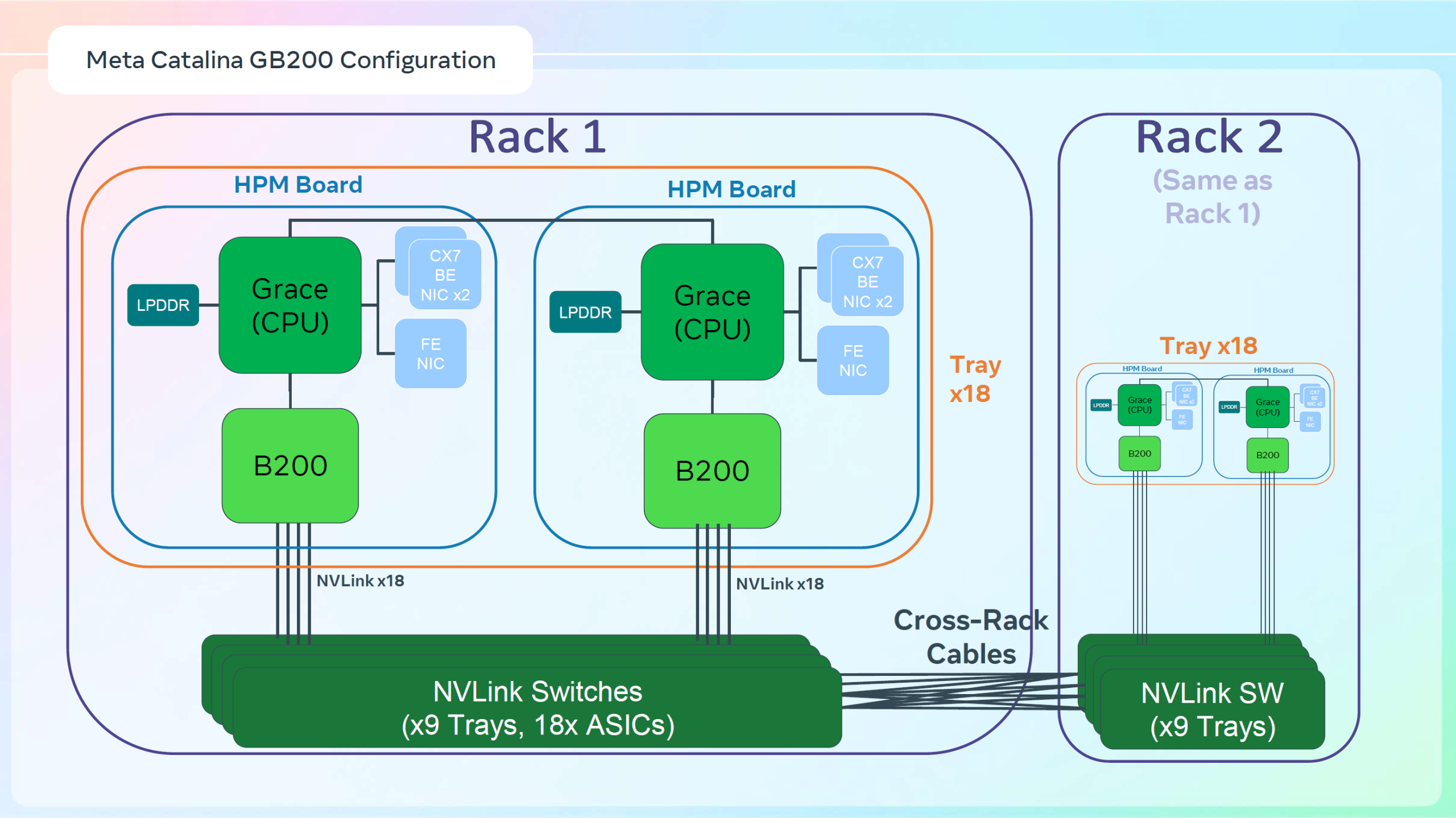Viewport: 1456px width, 818px height.
Task: Click the left FE NIC box
Action: pos(431,354)
